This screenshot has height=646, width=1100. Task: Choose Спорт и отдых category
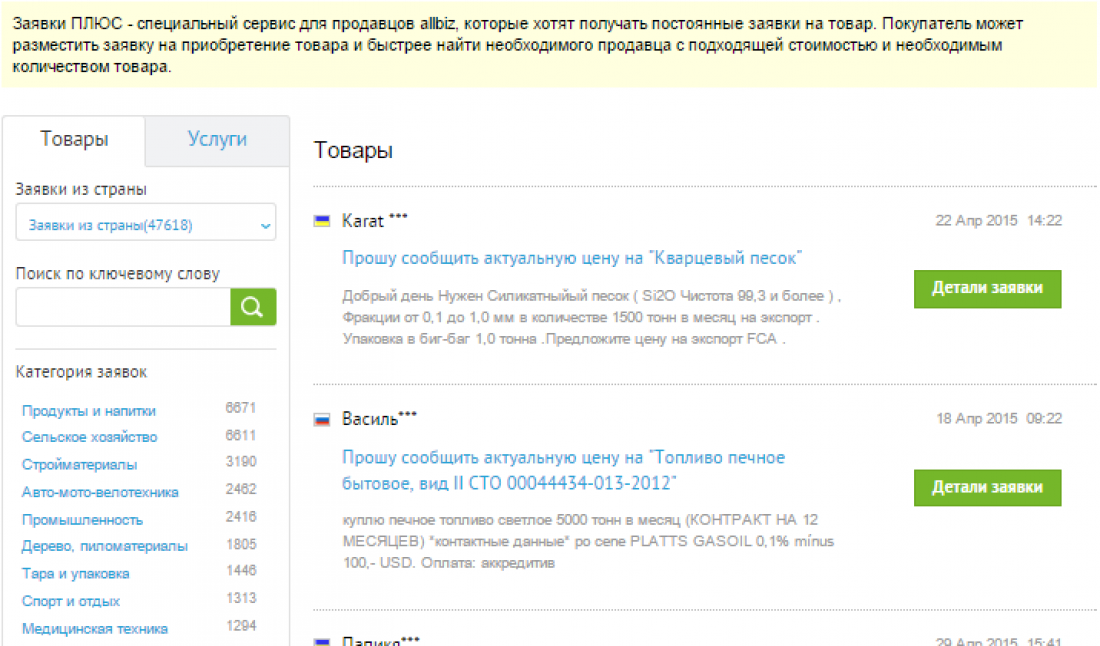[x=71, y=601]
